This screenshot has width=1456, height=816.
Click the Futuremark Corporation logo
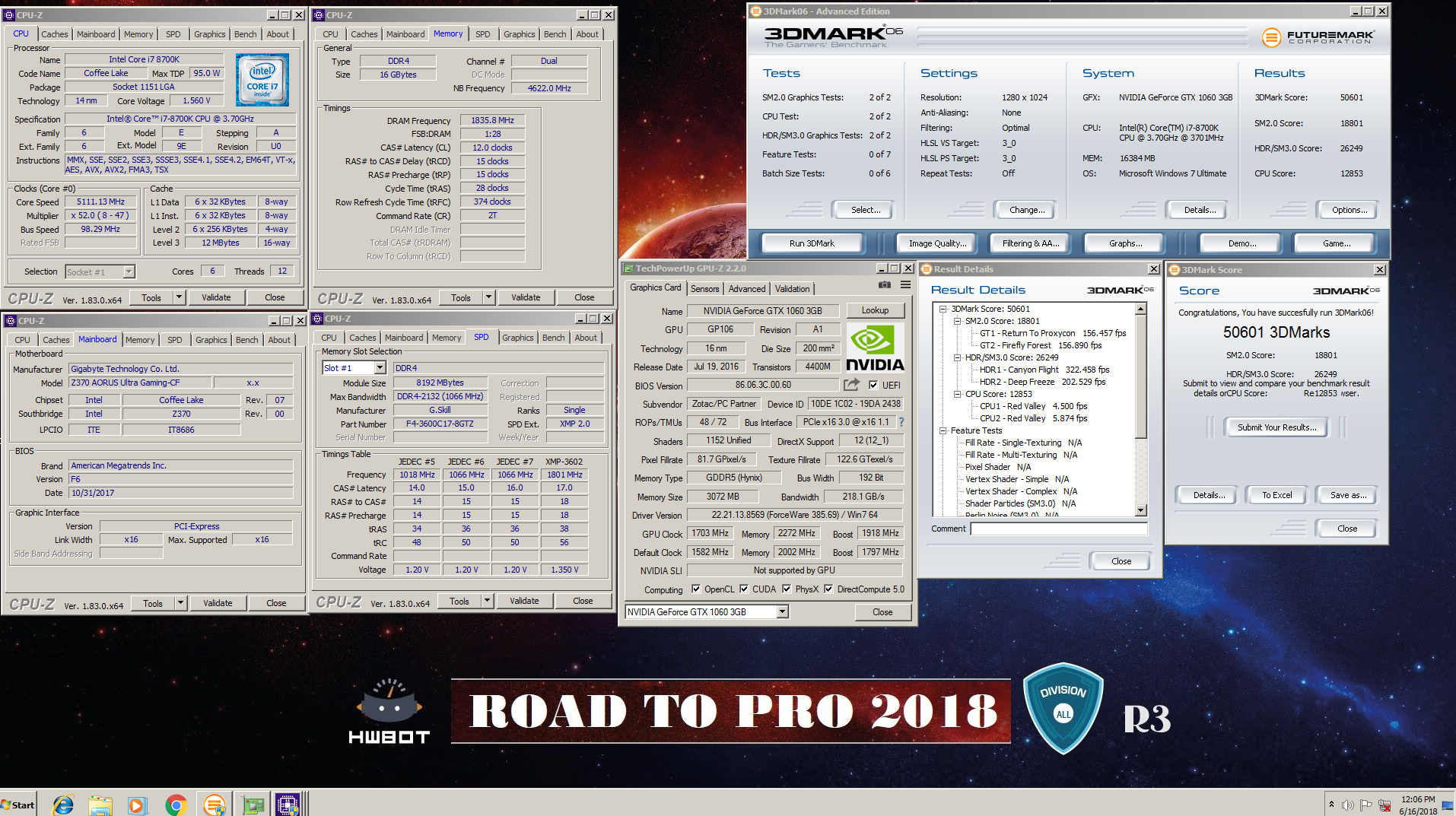click(x=1318, y=37)
